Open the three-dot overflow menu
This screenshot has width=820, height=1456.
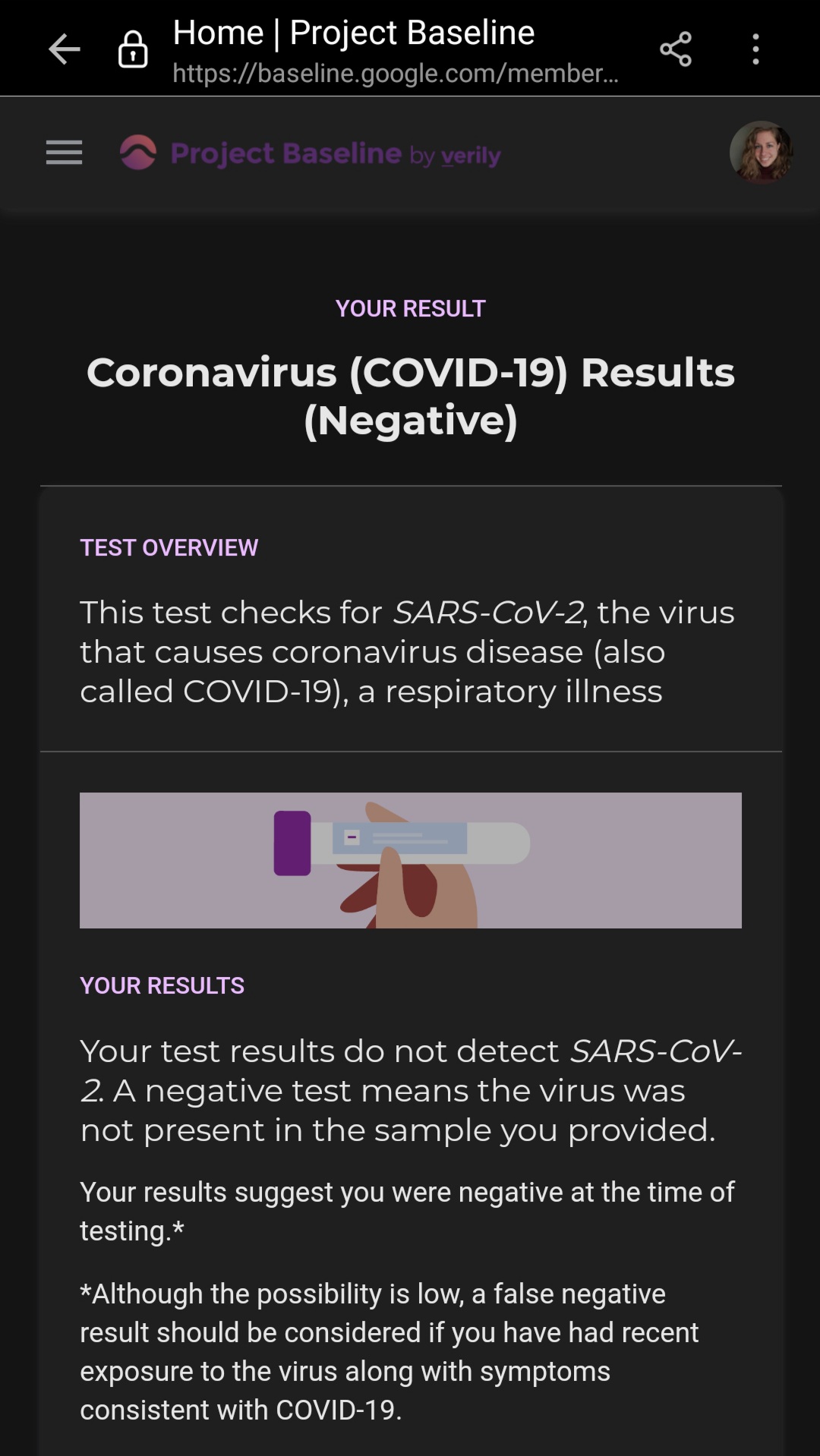tap(755, 49)
